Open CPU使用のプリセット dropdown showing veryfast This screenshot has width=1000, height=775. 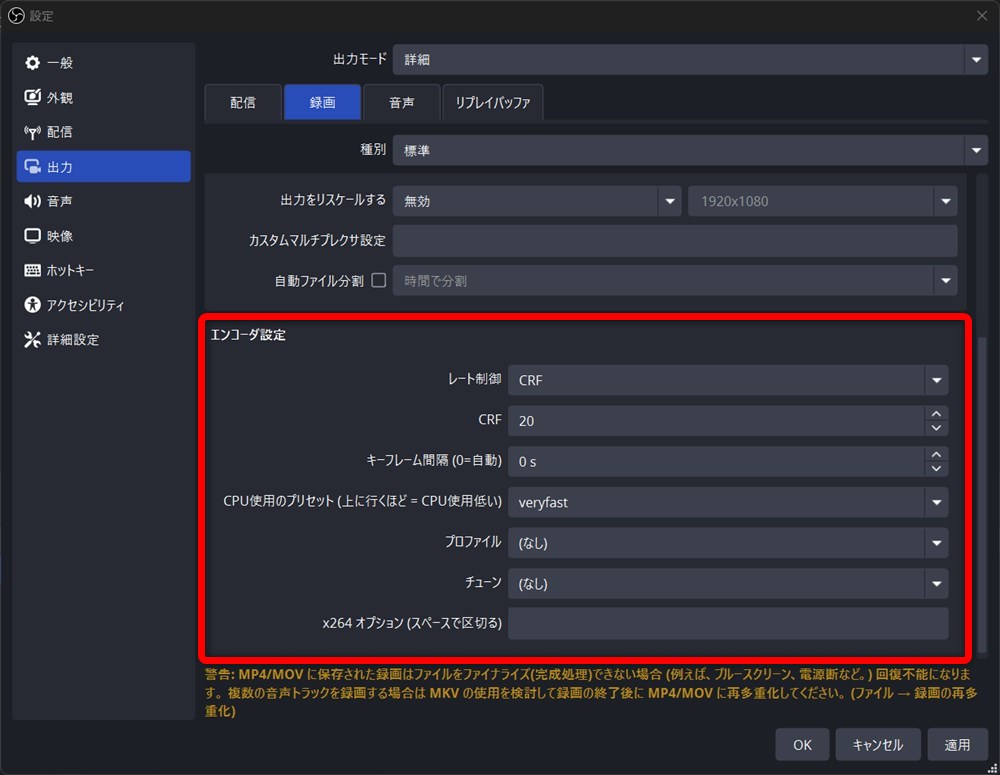[x=728, y=502]
